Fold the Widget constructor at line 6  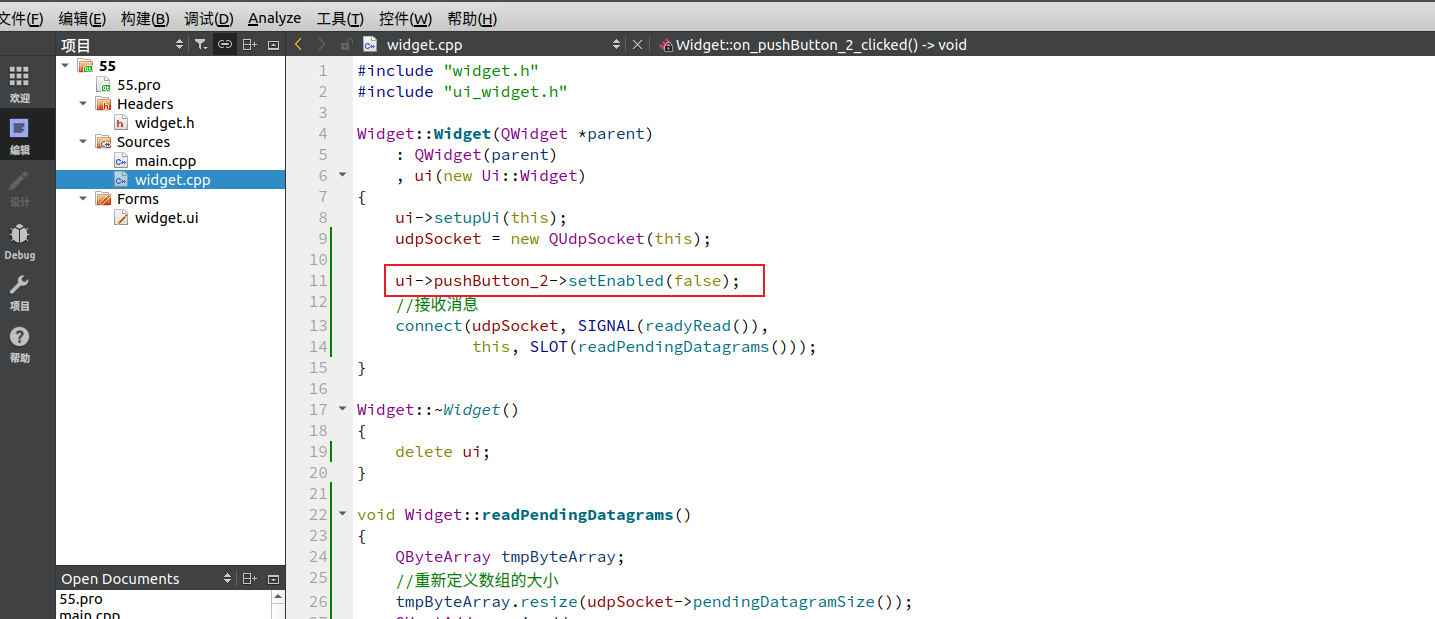pos(342,175)
